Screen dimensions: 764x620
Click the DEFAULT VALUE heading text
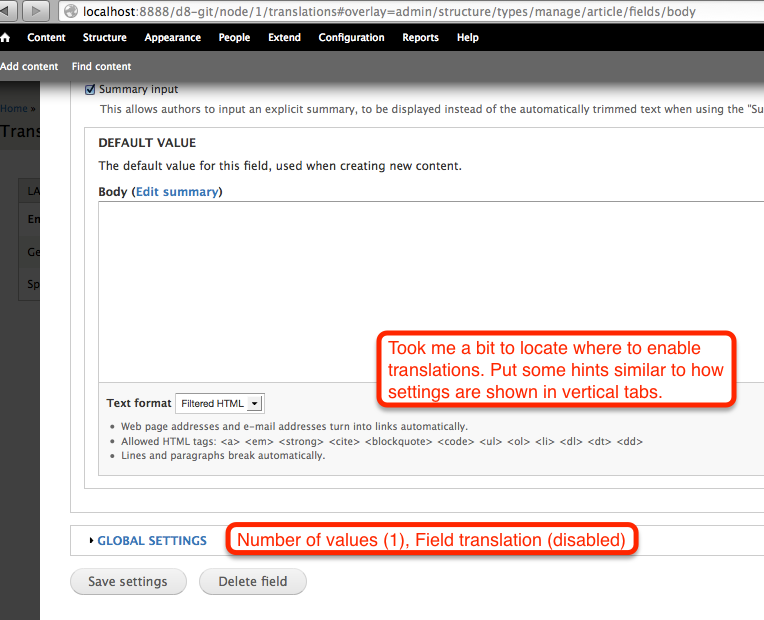tap(147, 143)
